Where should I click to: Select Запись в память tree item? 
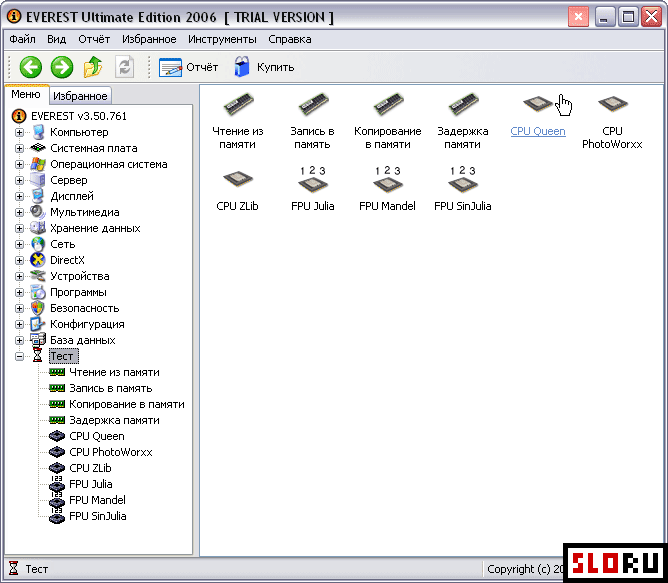coord(111,388)
